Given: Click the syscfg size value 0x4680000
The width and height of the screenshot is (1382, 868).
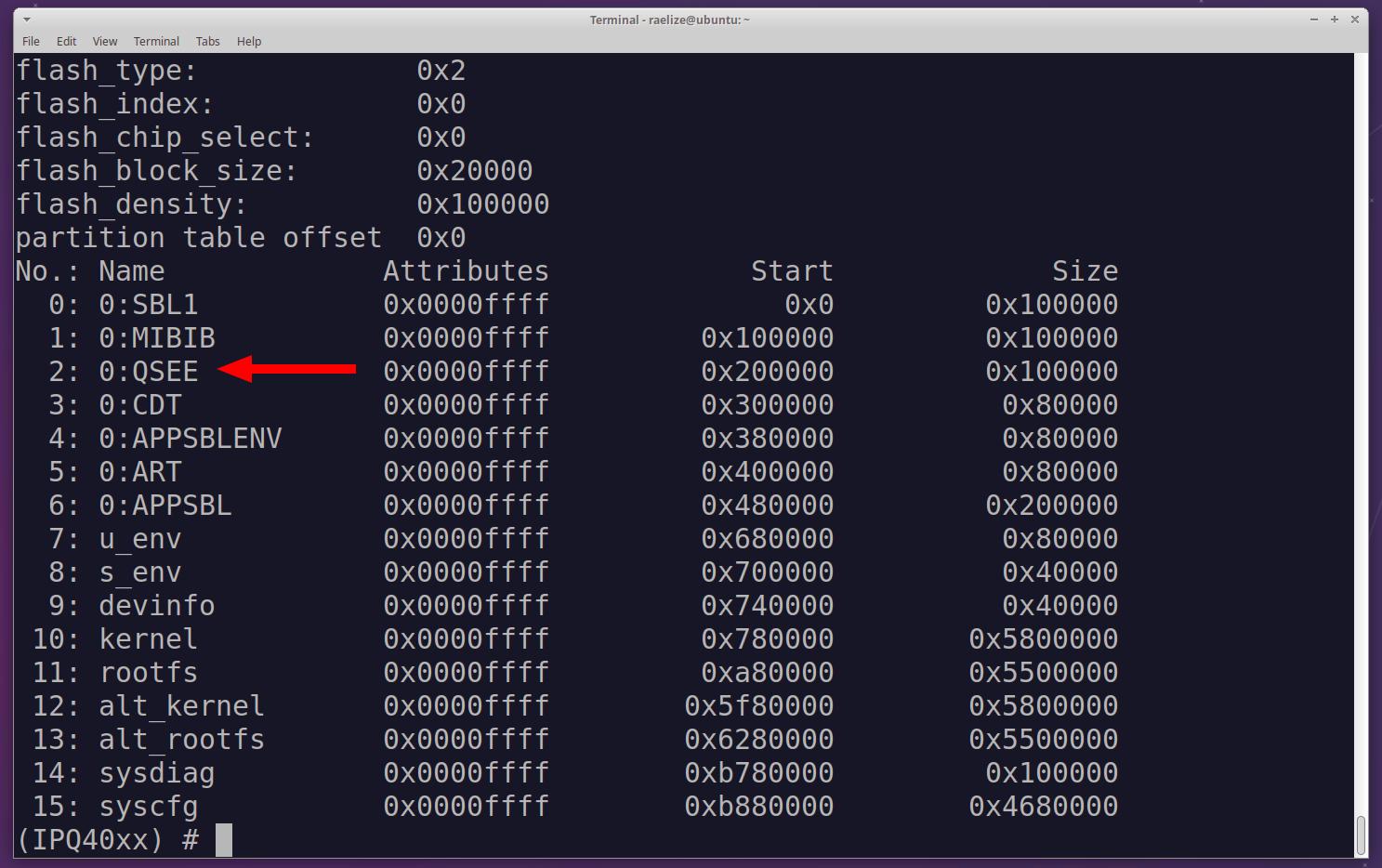Looking at the screenshot, I should click(x=1044, y=807).
